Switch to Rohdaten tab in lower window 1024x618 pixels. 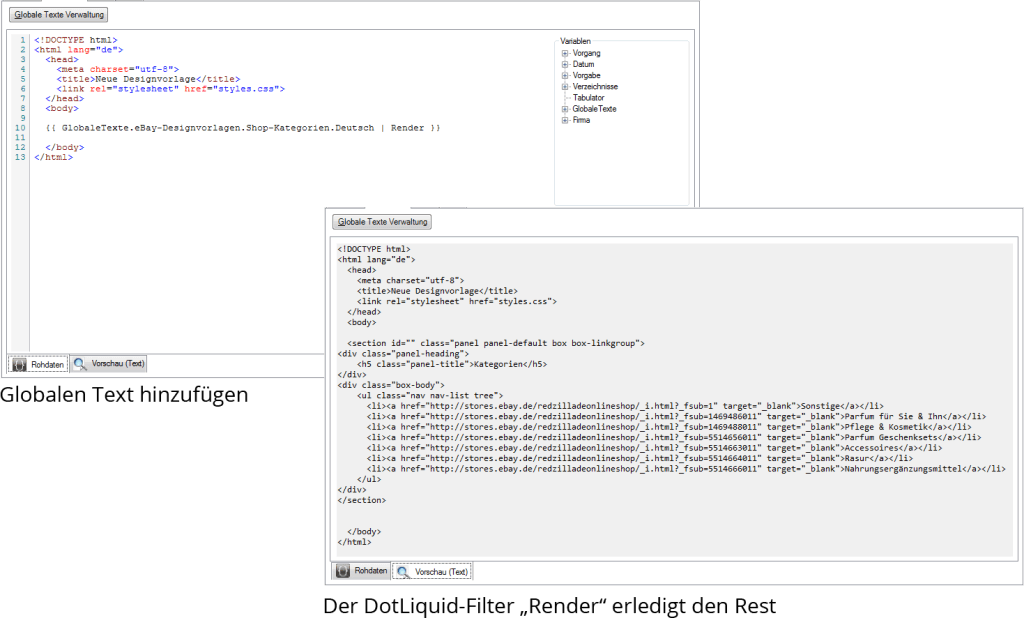(360, 570)
